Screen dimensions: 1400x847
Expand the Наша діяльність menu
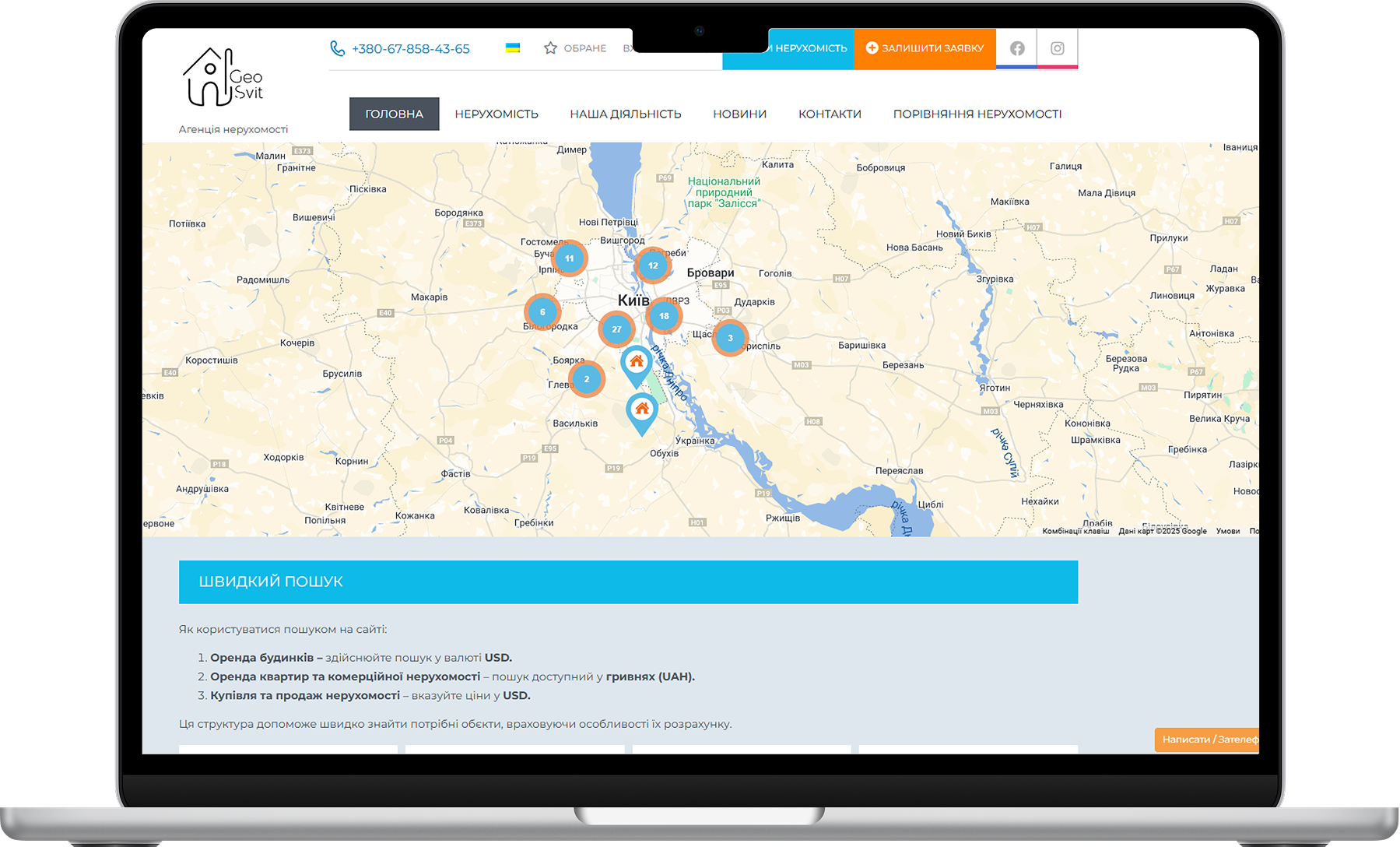click(625, 114)
